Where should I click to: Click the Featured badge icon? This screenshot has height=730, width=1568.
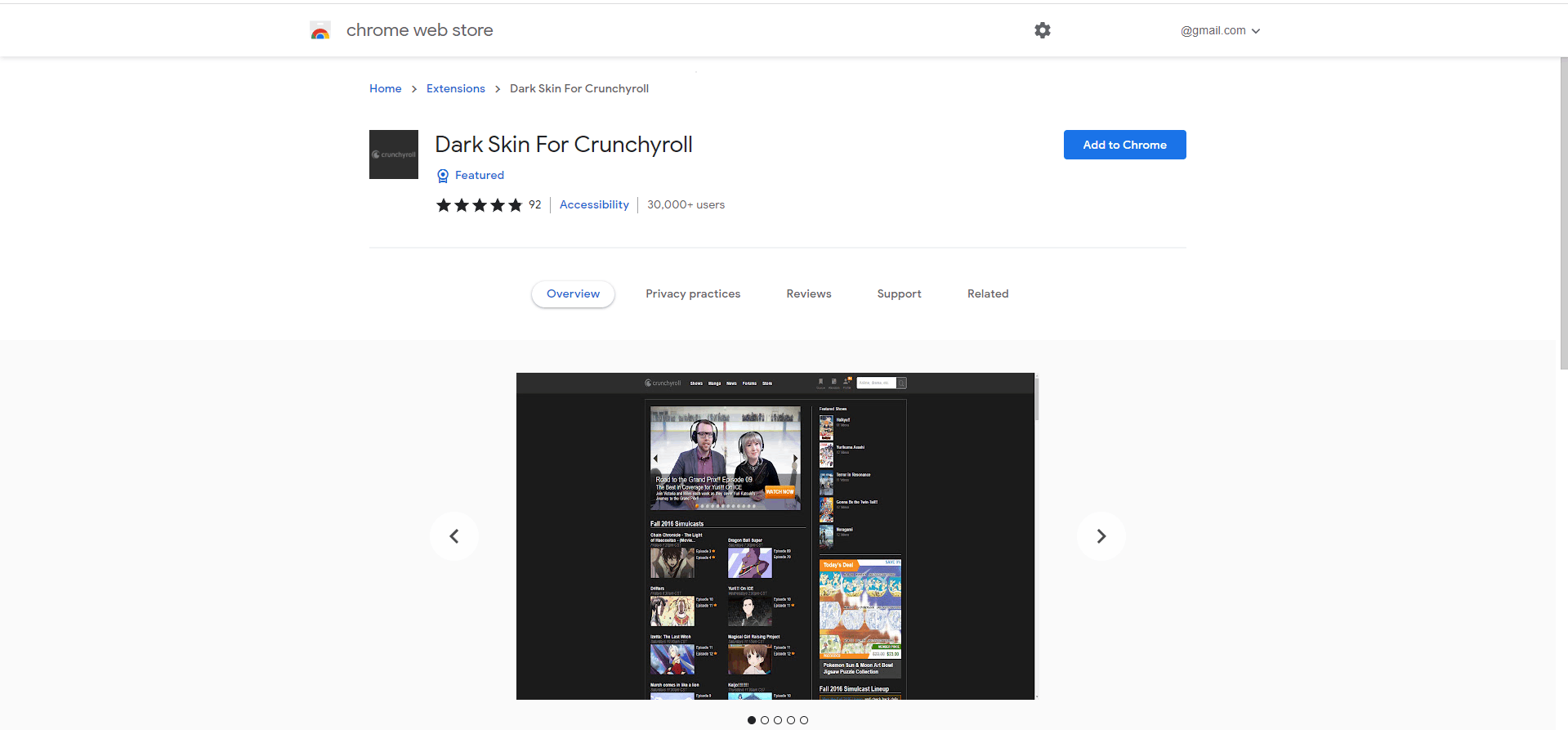click(443, 176)
